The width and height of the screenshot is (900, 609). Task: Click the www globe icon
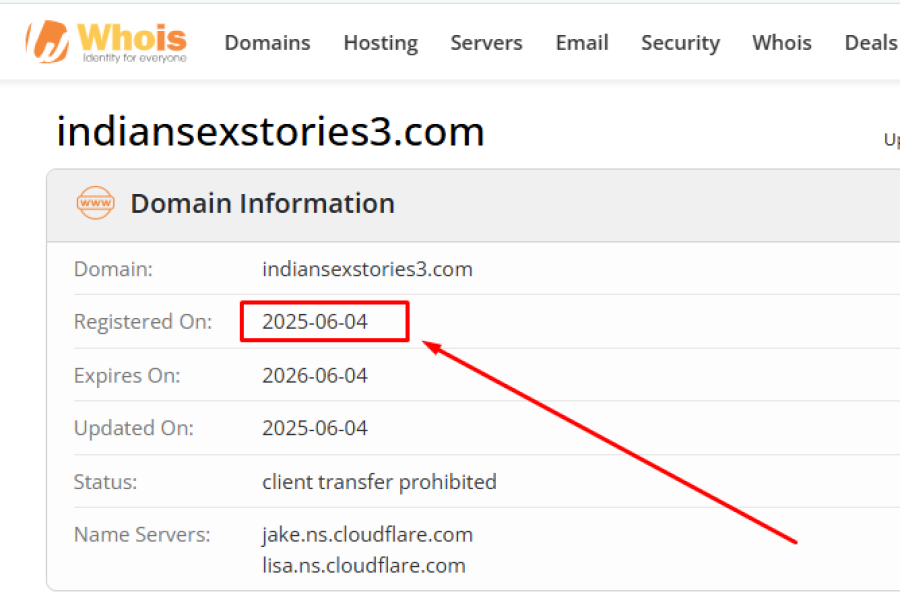[x=96, y=203]
